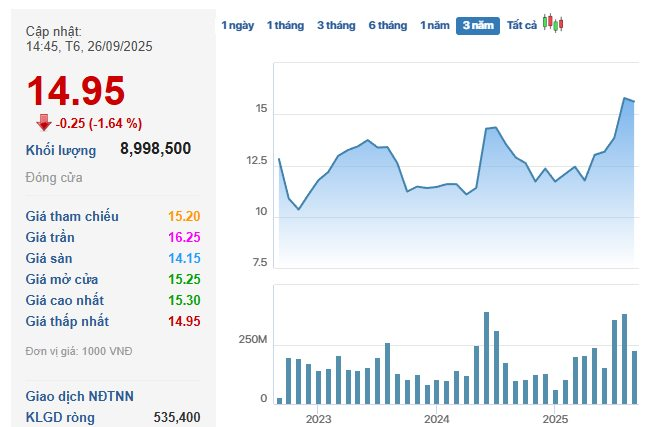
Task: Choose the 1 năm time range
Action: tap(435, 25)
